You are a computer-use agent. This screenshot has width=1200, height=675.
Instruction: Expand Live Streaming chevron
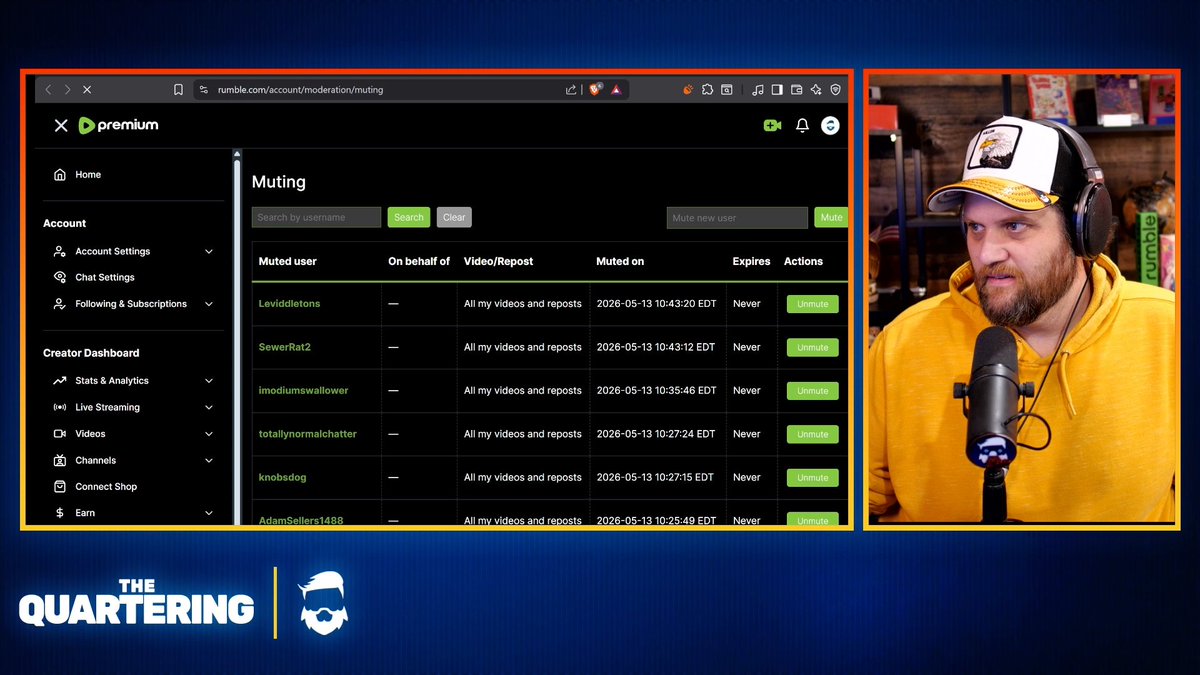pyautogui.click(x=209, y=408)
